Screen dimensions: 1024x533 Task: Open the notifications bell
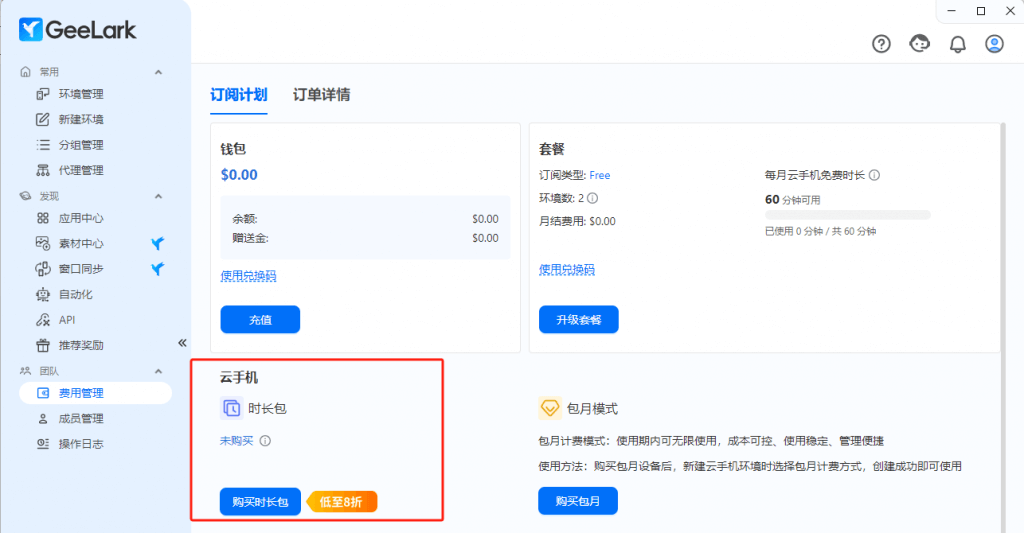coord(957,44)
